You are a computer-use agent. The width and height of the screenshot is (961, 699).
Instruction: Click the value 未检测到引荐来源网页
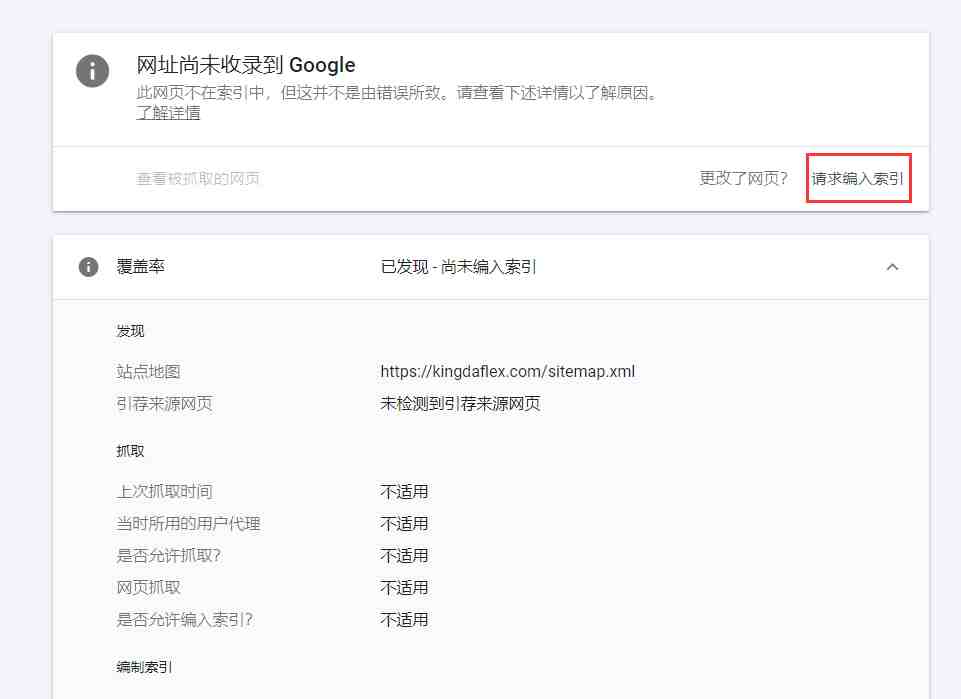460,404
